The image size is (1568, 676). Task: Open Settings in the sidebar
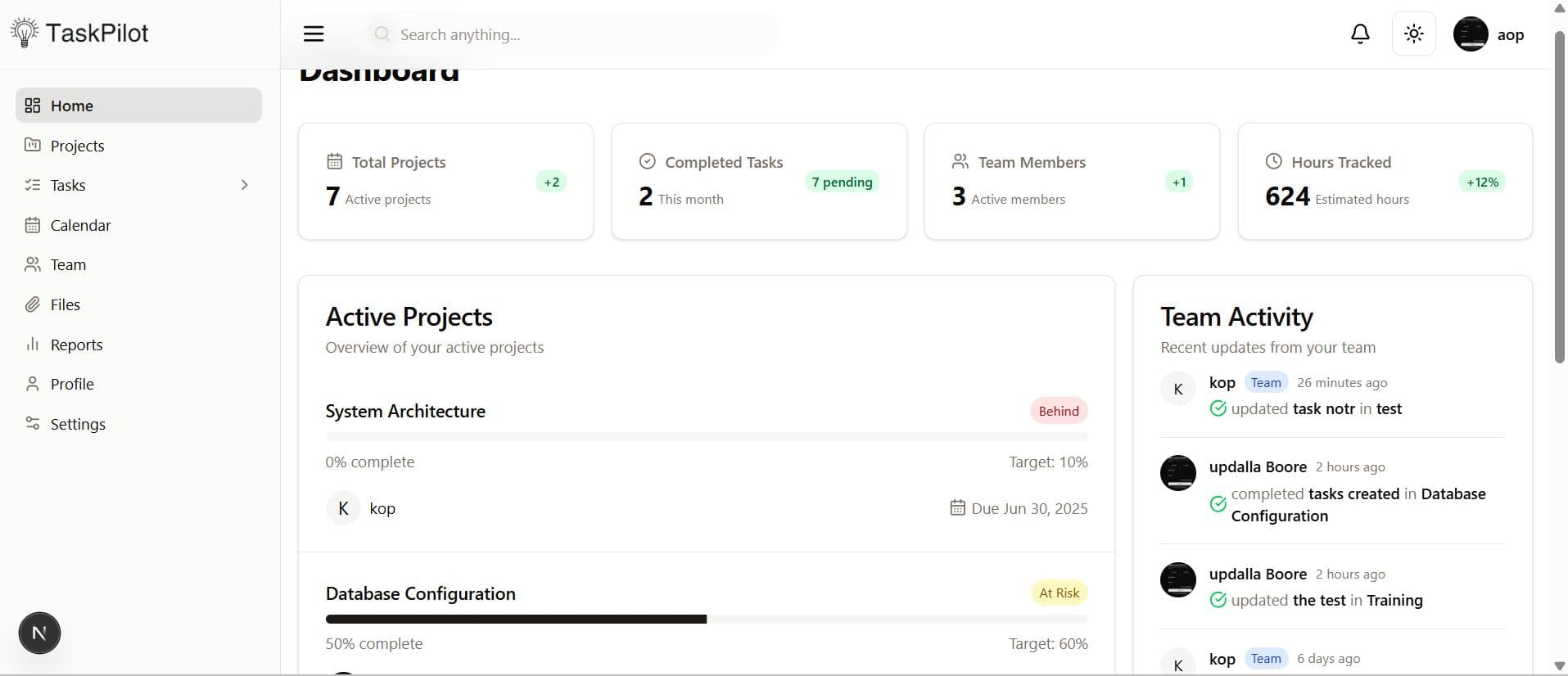point(138,424)
